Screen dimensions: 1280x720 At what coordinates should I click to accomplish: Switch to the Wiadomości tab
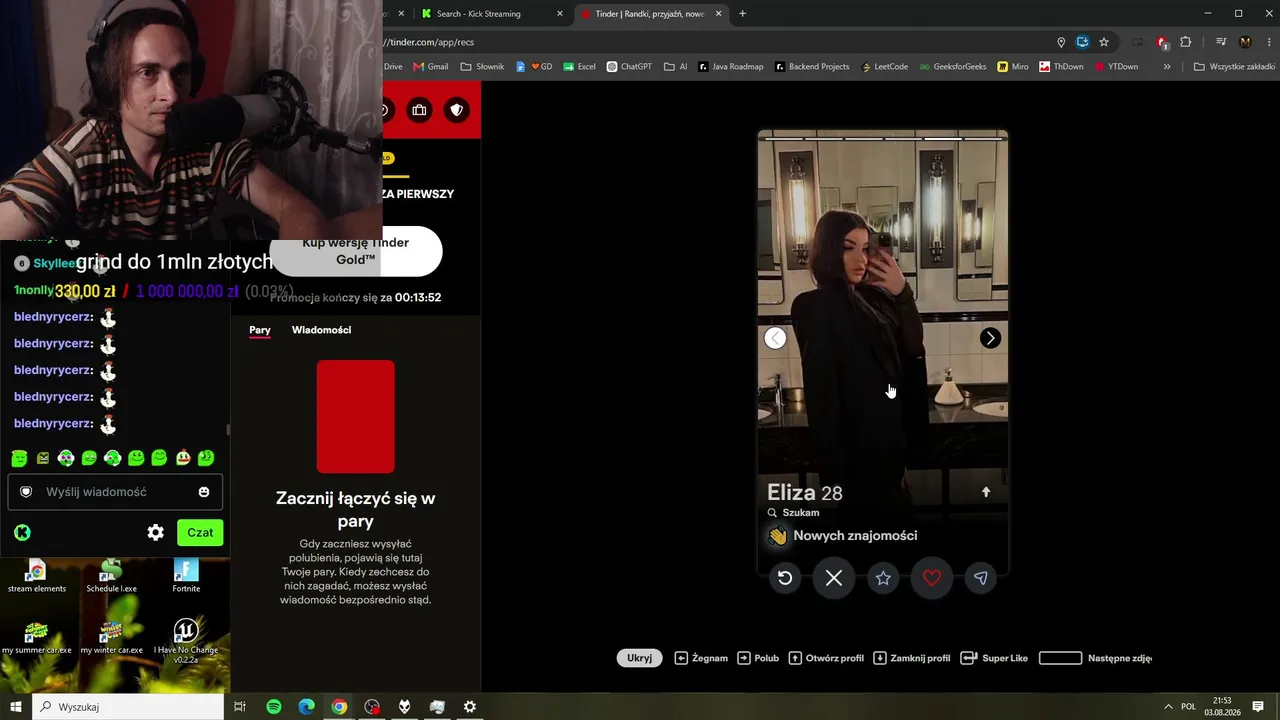tap(321, 330)
